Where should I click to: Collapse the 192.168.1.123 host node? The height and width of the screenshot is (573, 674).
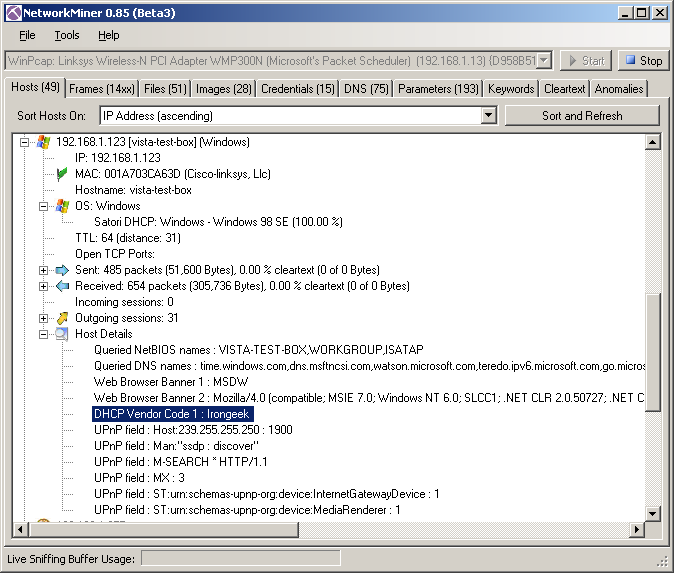(25, 142)
